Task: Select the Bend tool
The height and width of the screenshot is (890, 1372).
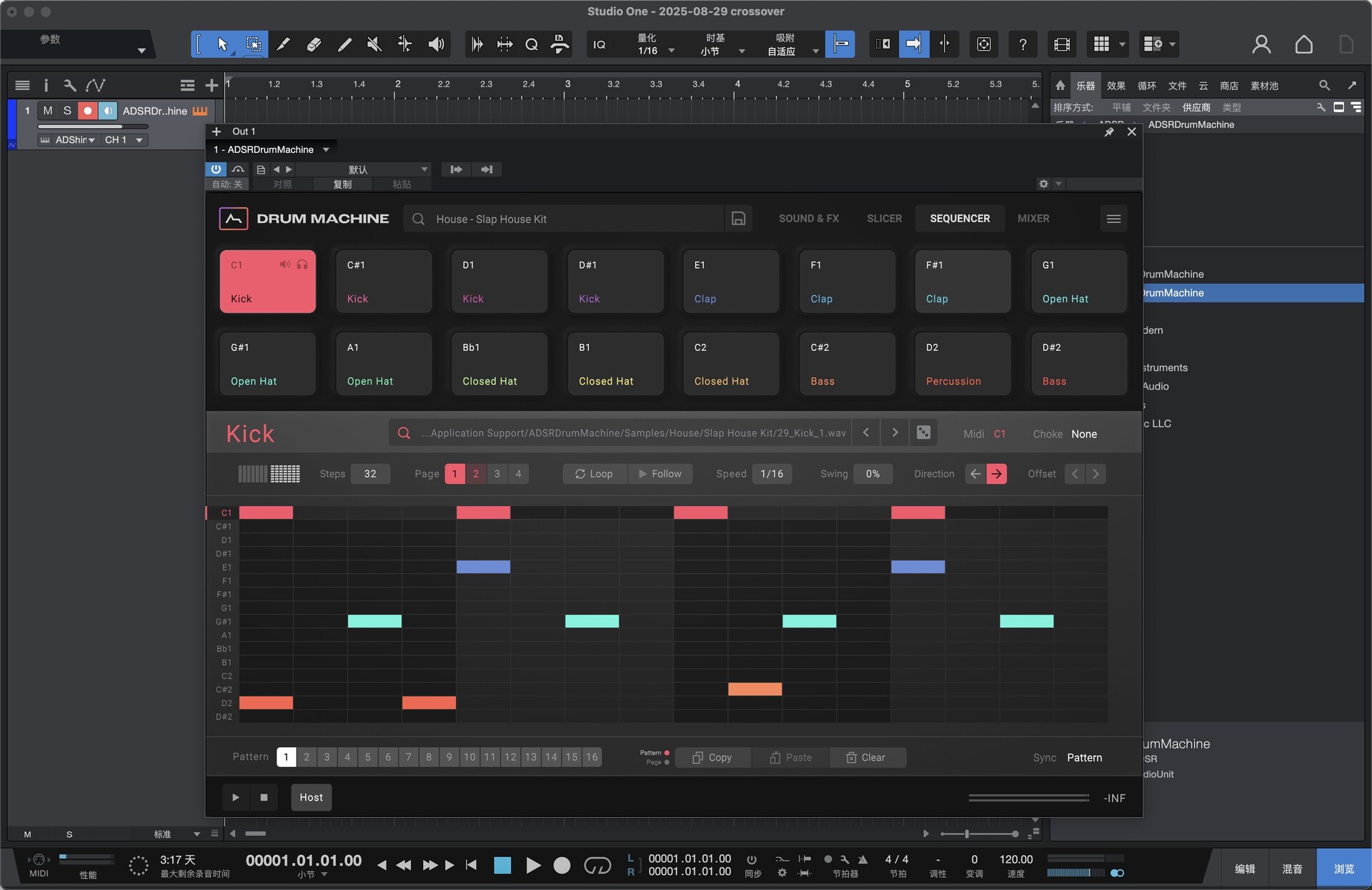Action: (404, 44)
